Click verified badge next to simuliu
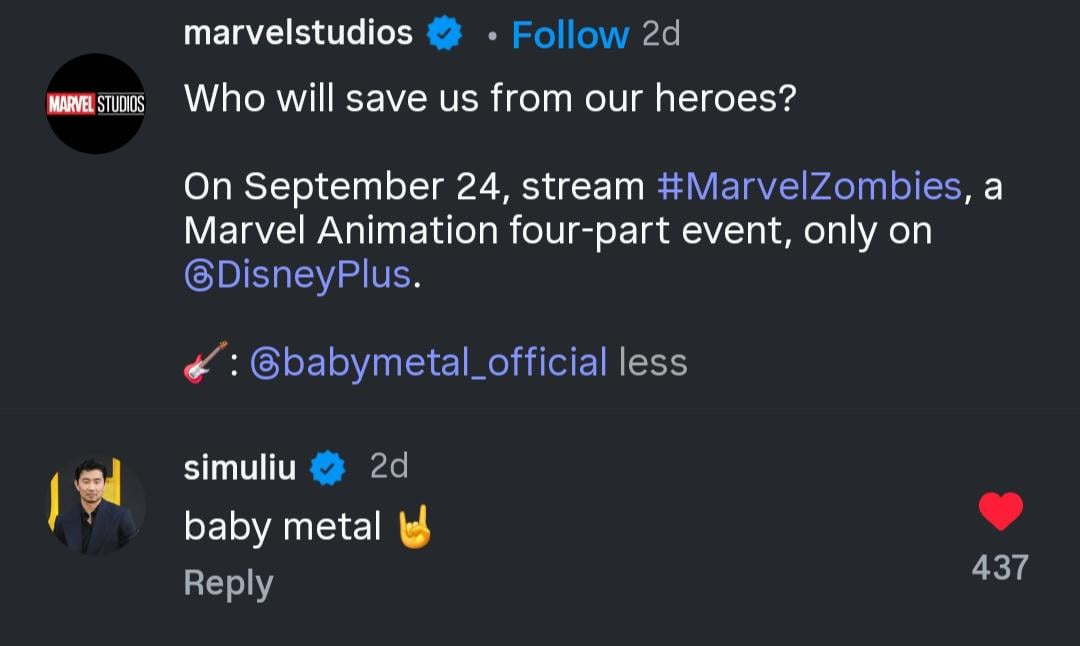 328,468
